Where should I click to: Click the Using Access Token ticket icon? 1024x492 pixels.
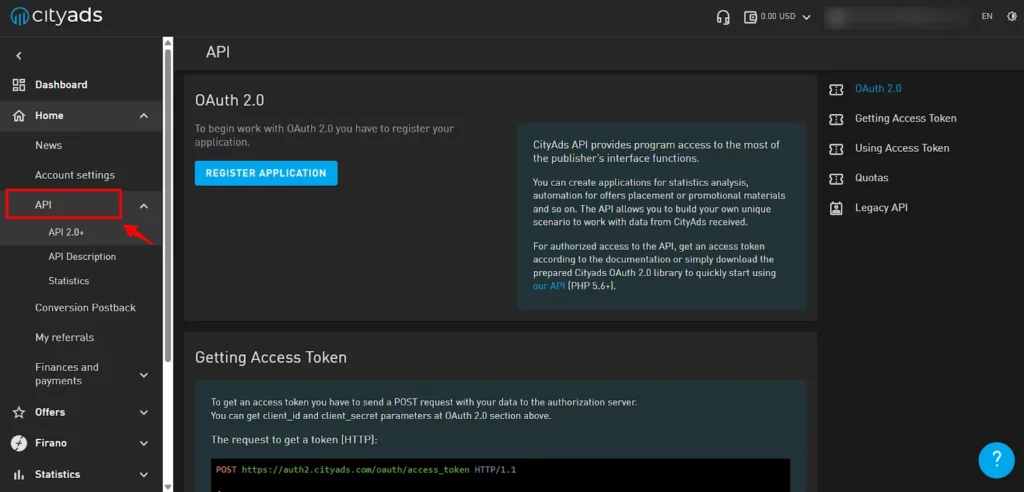(x=836, y=149)
